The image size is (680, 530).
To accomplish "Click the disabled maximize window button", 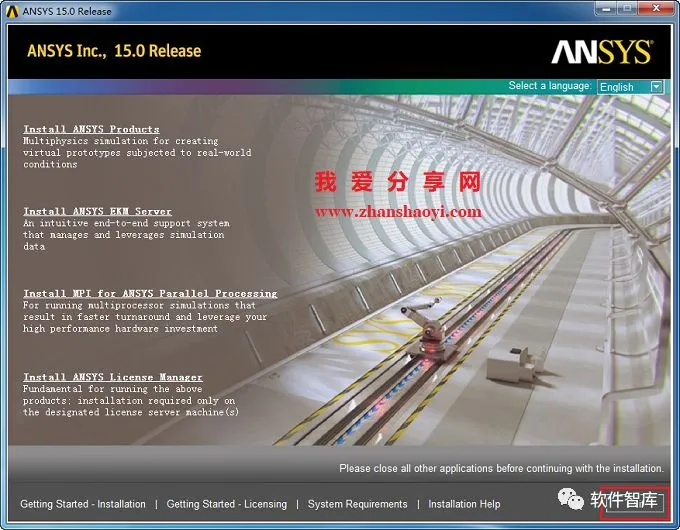I will point(628,8).
